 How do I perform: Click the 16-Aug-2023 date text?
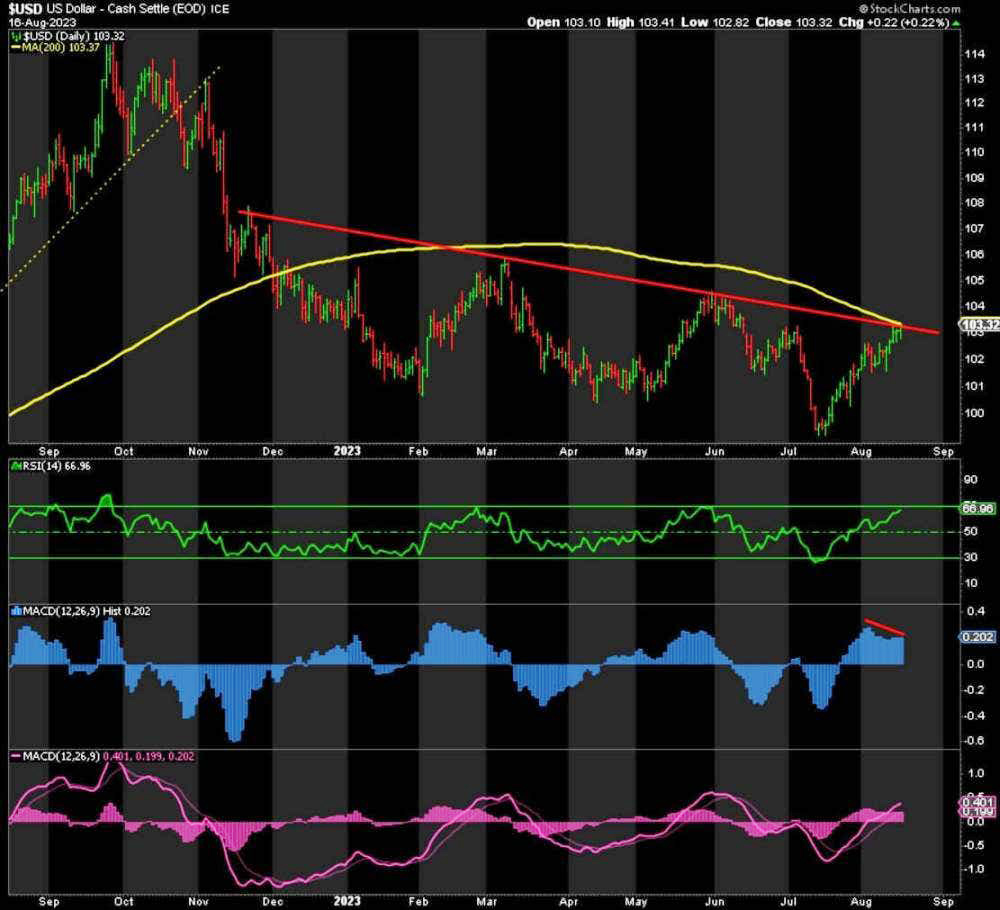tap(35, 21)
